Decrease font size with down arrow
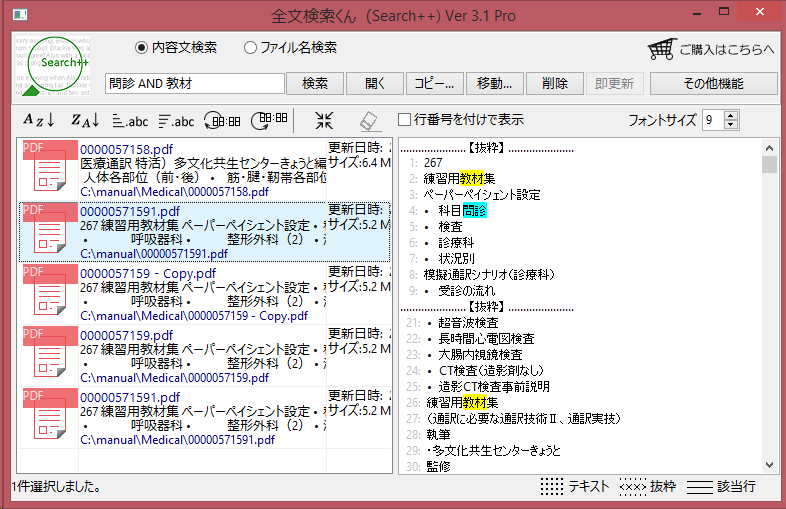The width and height of the screenshot is (786, 509). click(731, 125)
